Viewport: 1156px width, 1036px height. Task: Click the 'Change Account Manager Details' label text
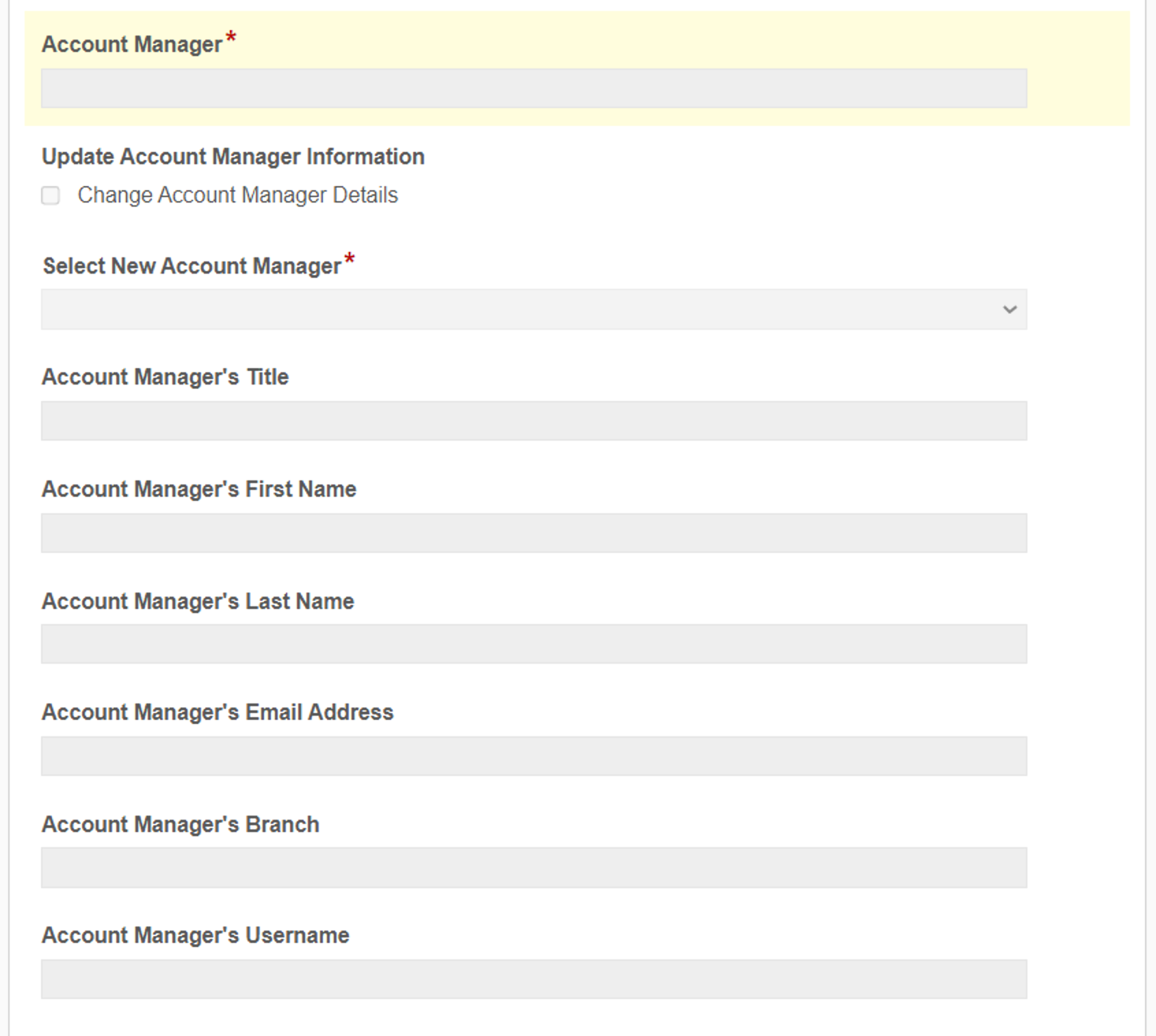point(237,196)
